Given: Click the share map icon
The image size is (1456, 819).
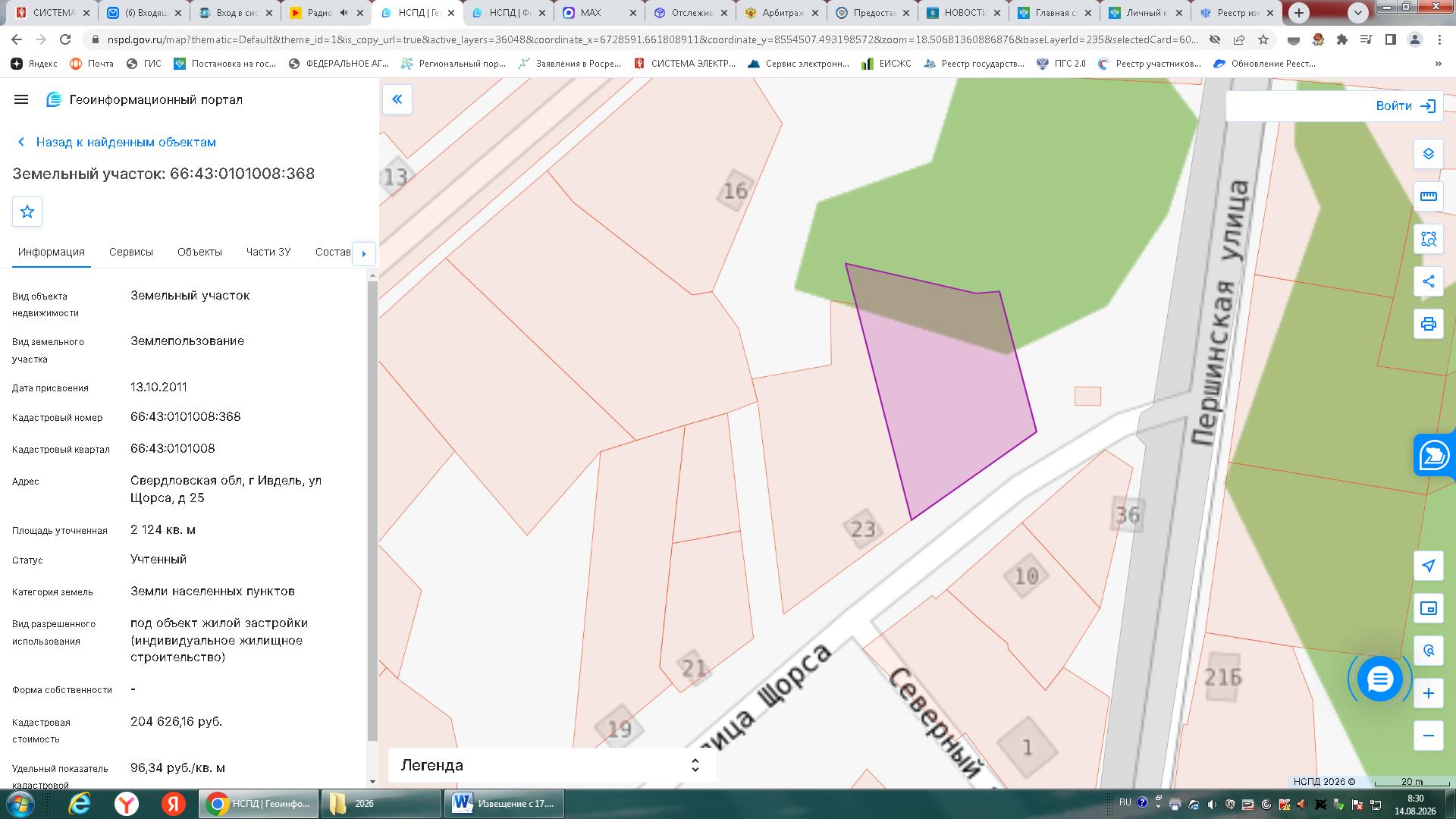Looking at the screenshot, I should coord(1429,281).
